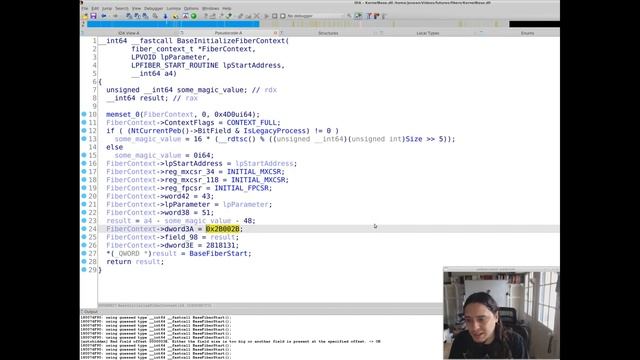Image resolution: width=640 pixels, height=360 pixels.
Task: Switch to the Pseudocode-A tab
Action: point(229,33)
